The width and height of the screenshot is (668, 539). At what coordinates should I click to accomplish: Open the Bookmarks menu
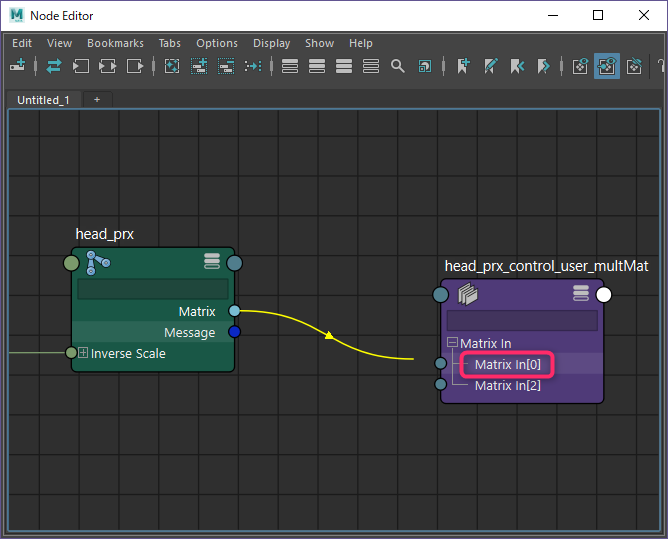(115, 43)
